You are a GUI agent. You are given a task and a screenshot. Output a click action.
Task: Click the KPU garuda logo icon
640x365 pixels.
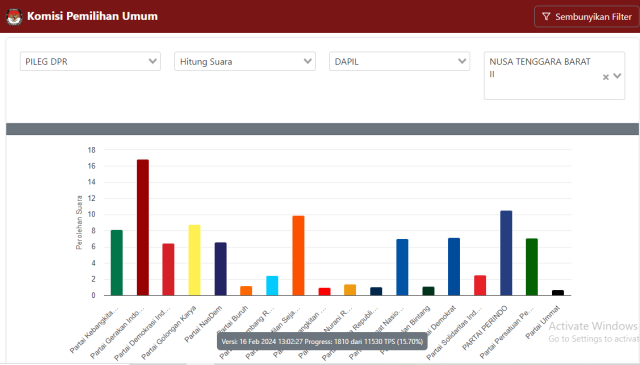pyautogui.click(x=13, y=17)
